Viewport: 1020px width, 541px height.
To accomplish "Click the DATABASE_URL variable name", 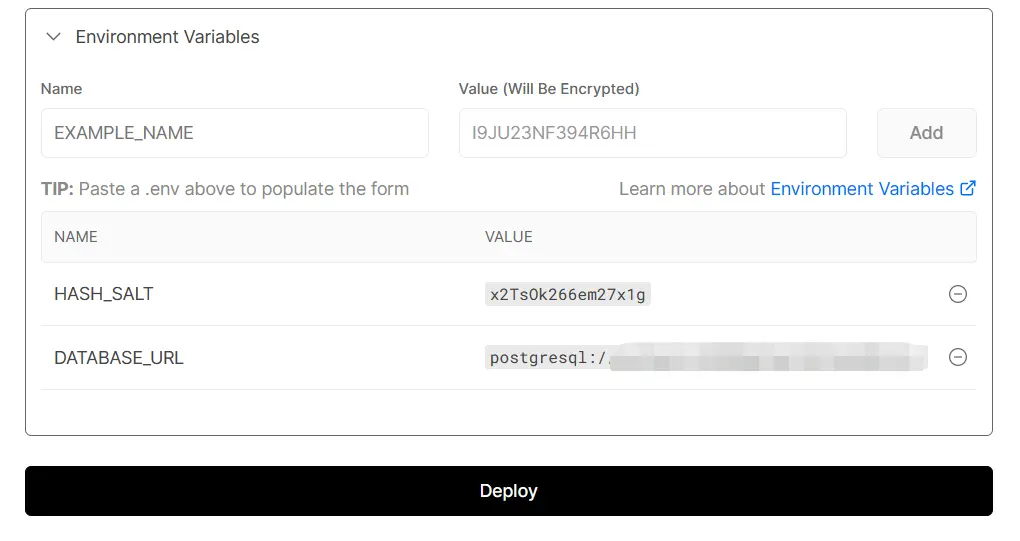I will tap(119, 357).
